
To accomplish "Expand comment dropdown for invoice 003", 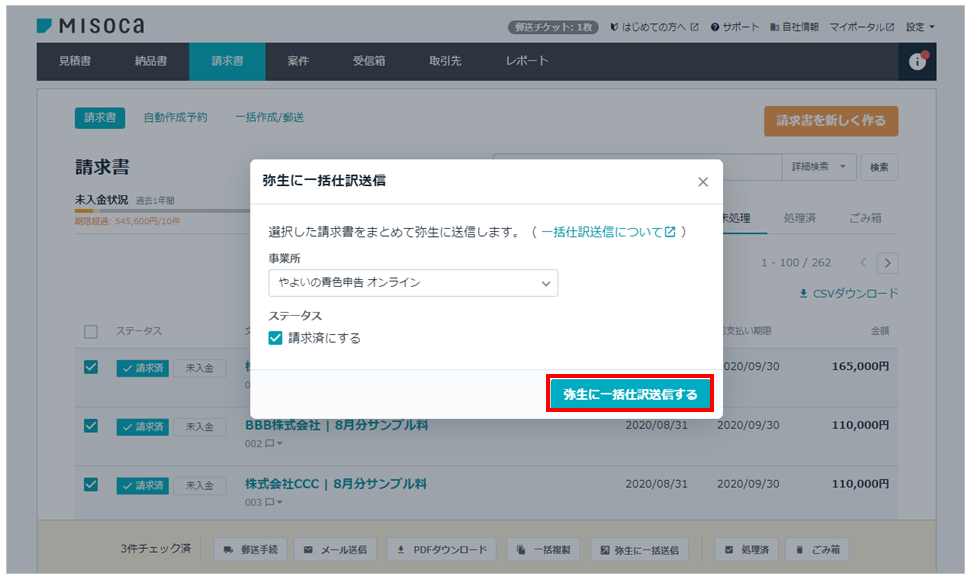I will pyautogui.click(x=274, y=502).
